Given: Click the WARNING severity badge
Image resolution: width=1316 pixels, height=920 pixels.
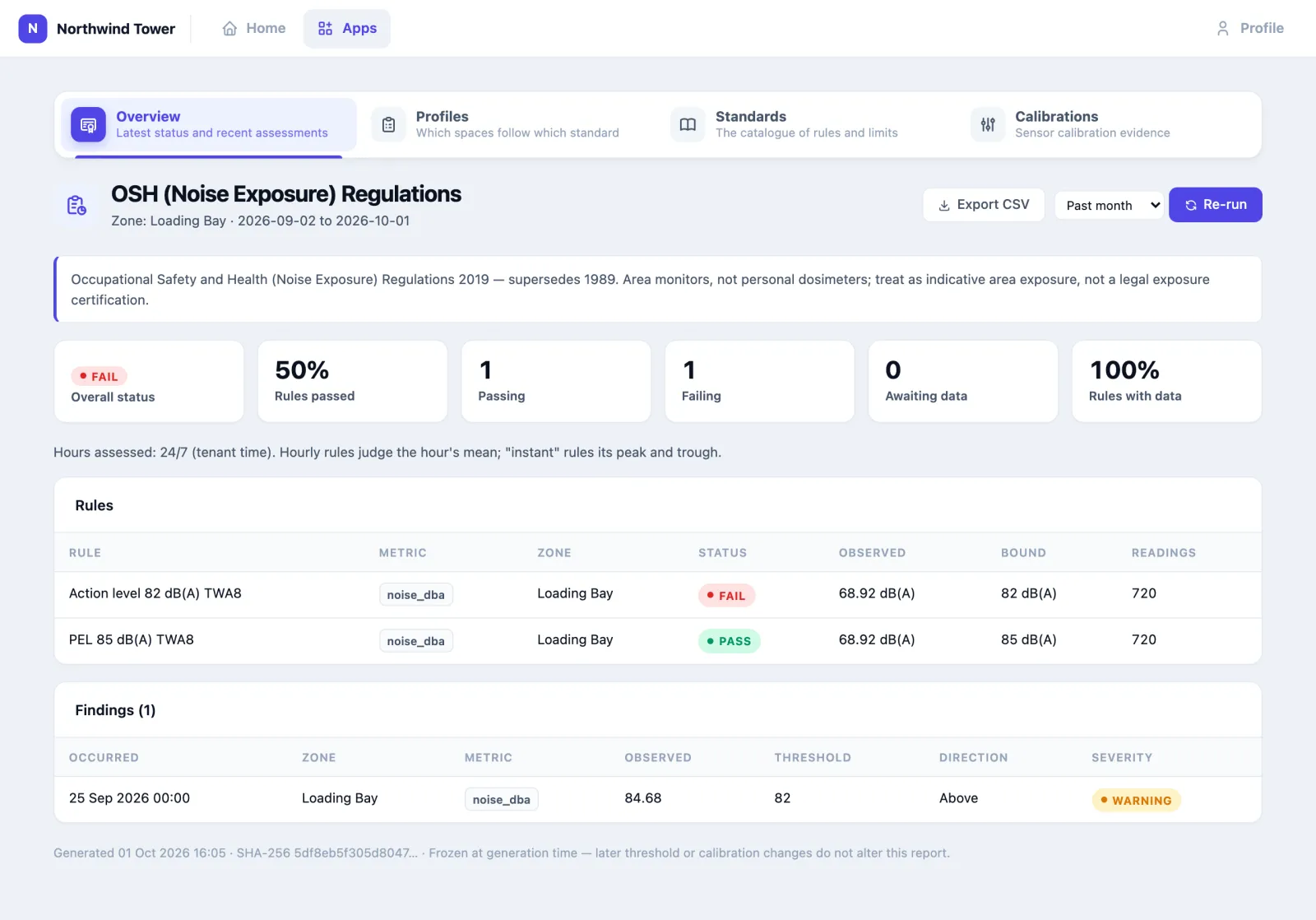Looking at the screenshot, I should point(1136,801).
